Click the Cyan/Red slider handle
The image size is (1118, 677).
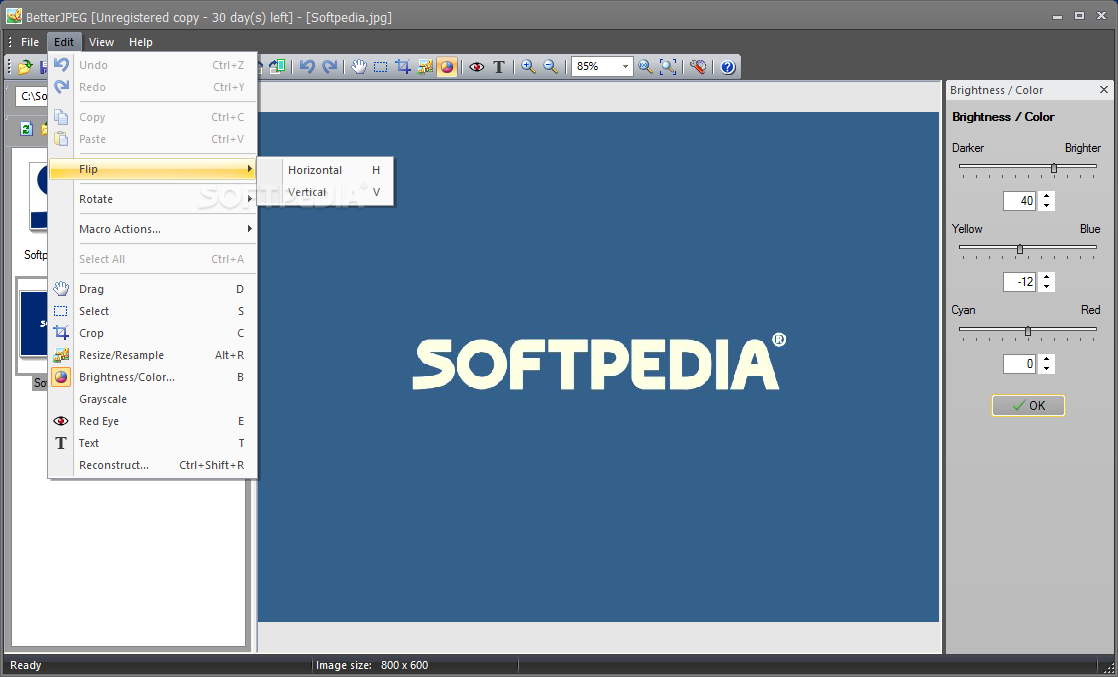1027,331
